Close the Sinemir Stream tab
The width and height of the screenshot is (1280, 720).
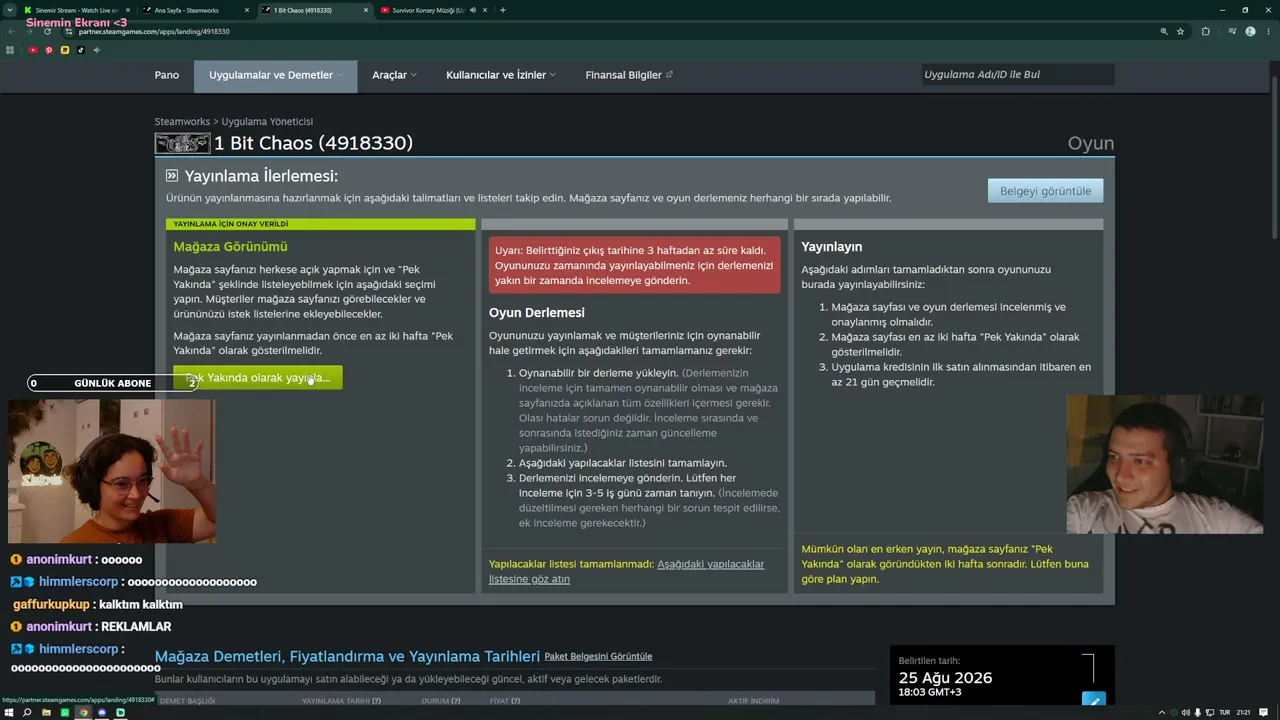[x=127, y=10]
